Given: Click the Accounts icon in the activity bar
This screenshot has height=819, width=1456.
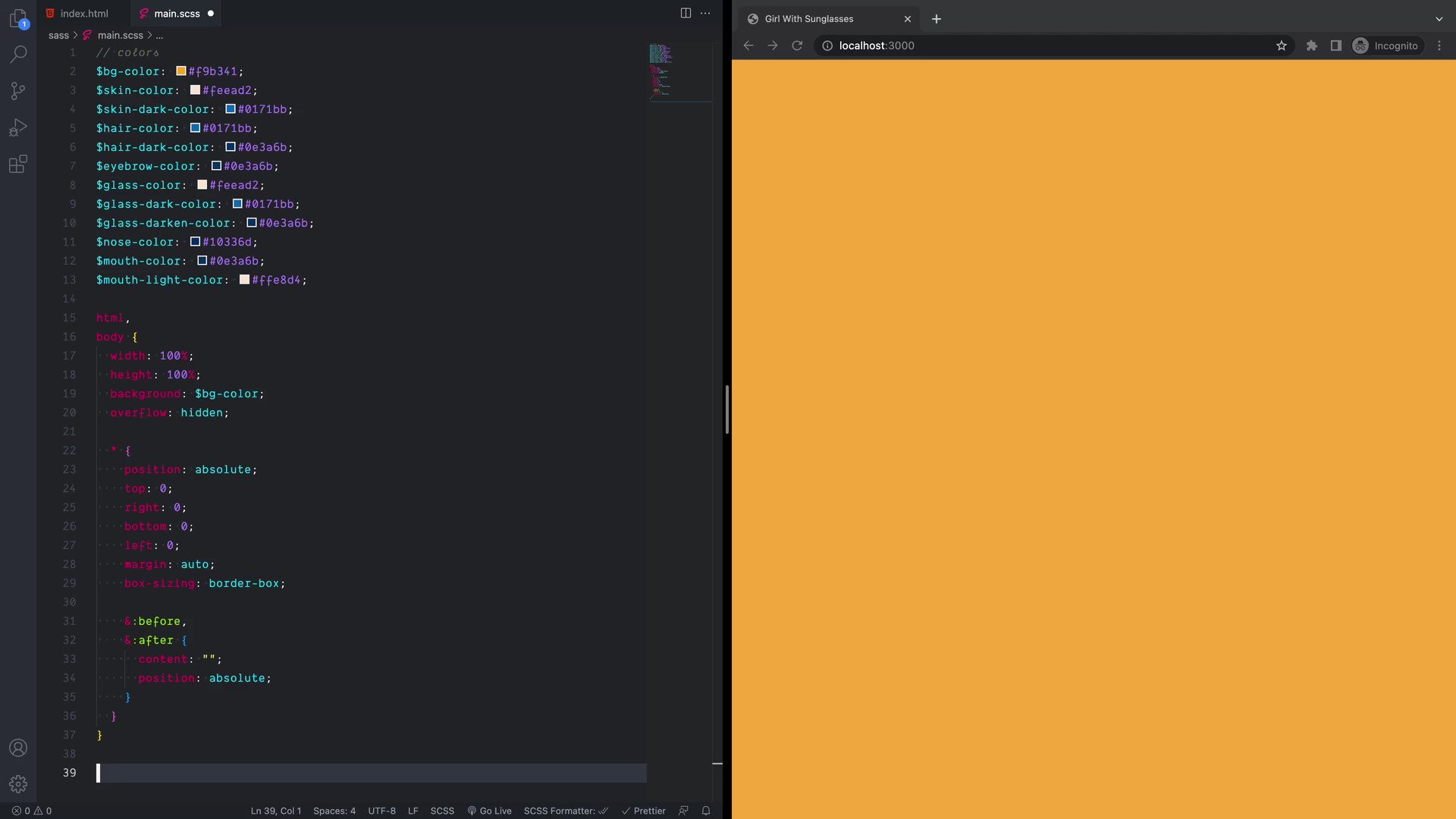Looking at the screenshot, I should coord(18,748).
